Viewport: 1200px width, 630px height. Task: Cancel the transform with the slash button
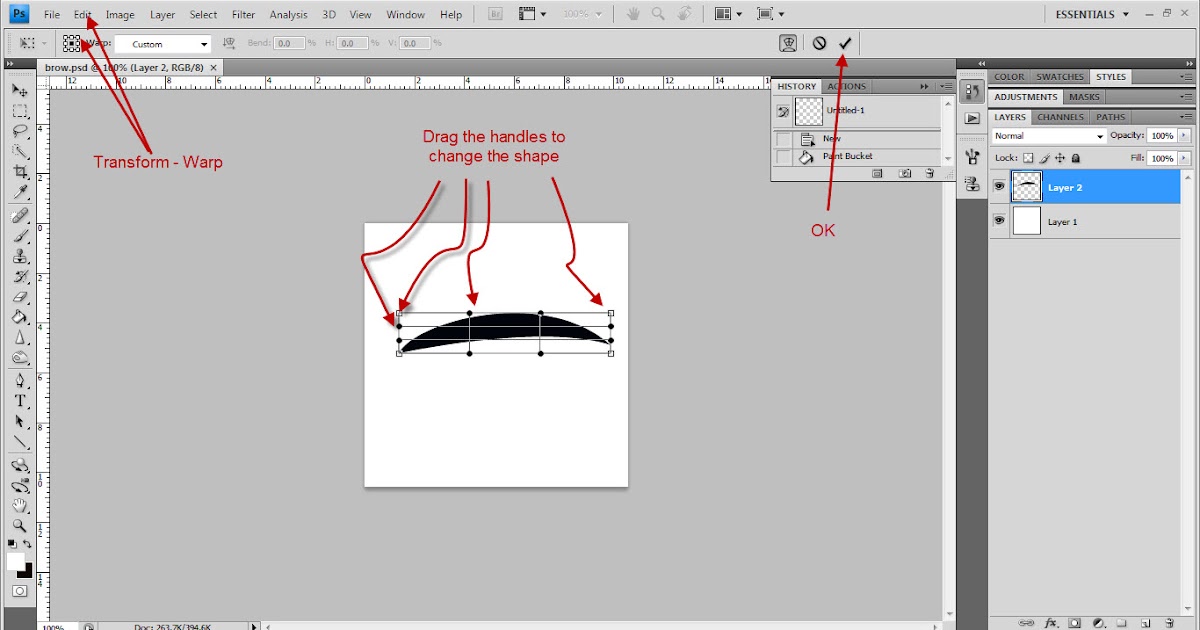click(821, 43)
